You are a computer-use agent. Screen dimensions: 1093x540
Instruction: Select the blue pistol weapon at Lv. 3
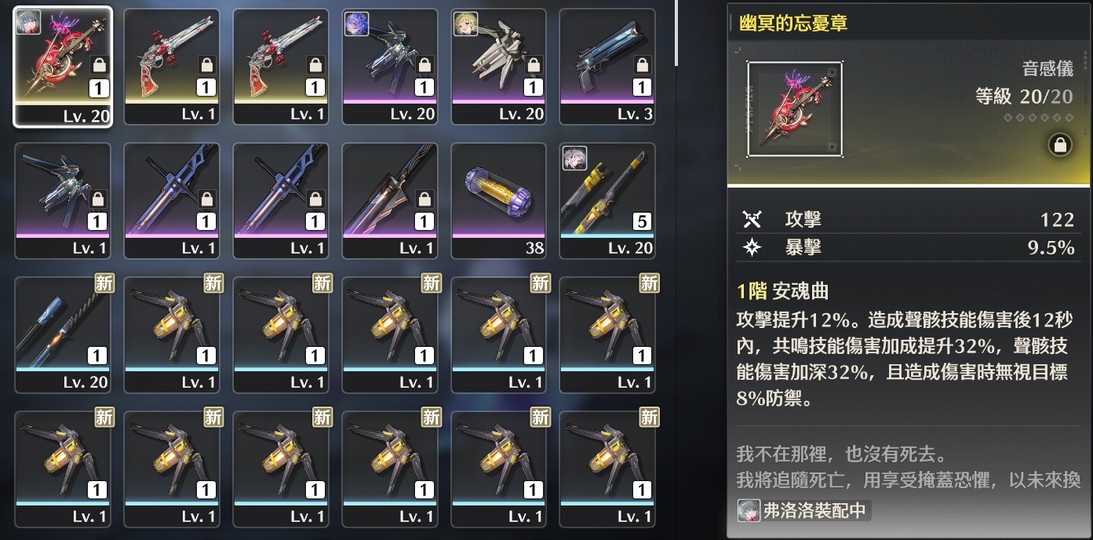coord(607,67)
